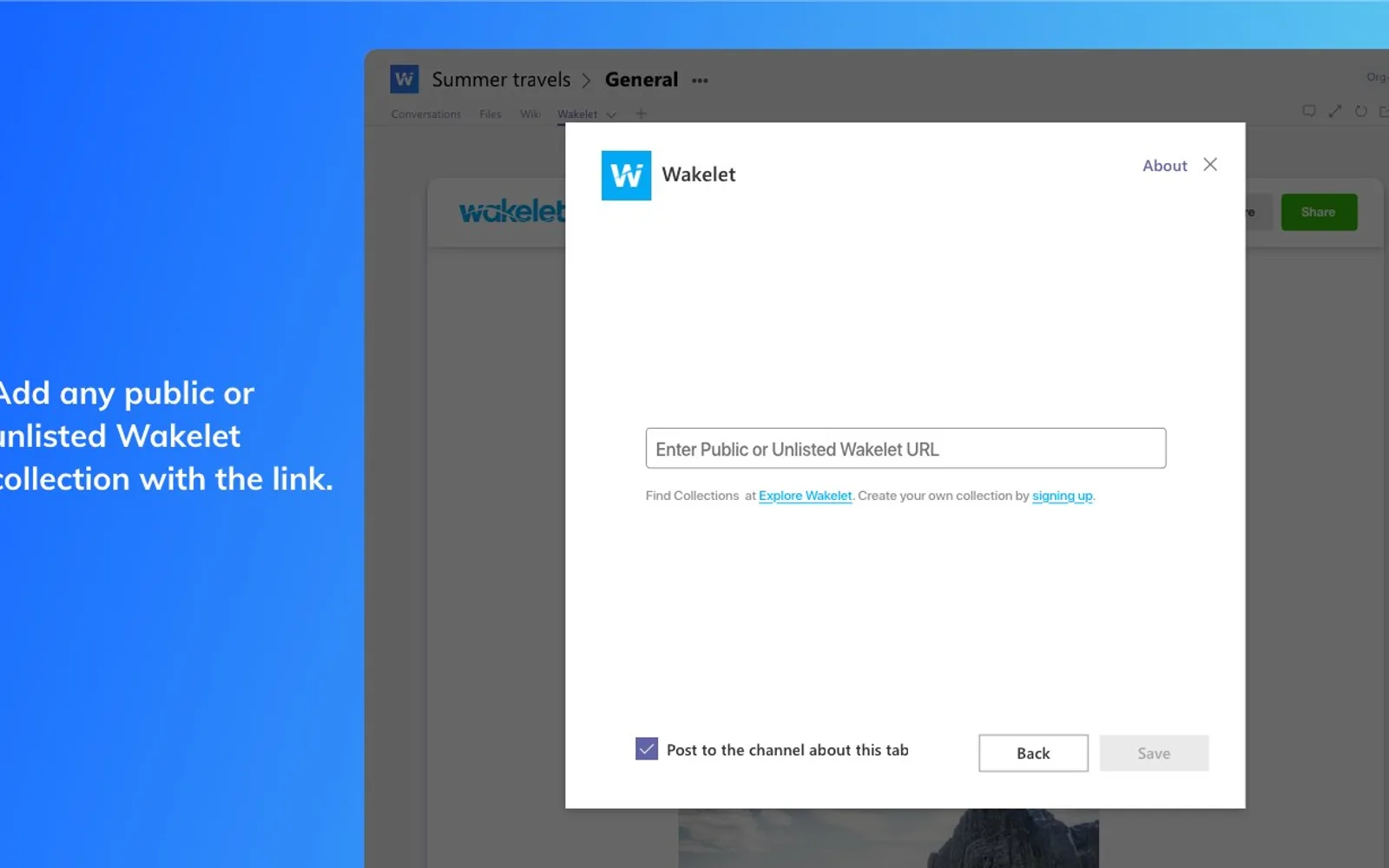
Task: Add a new tab with the plus icon
Action: (641, 114)
